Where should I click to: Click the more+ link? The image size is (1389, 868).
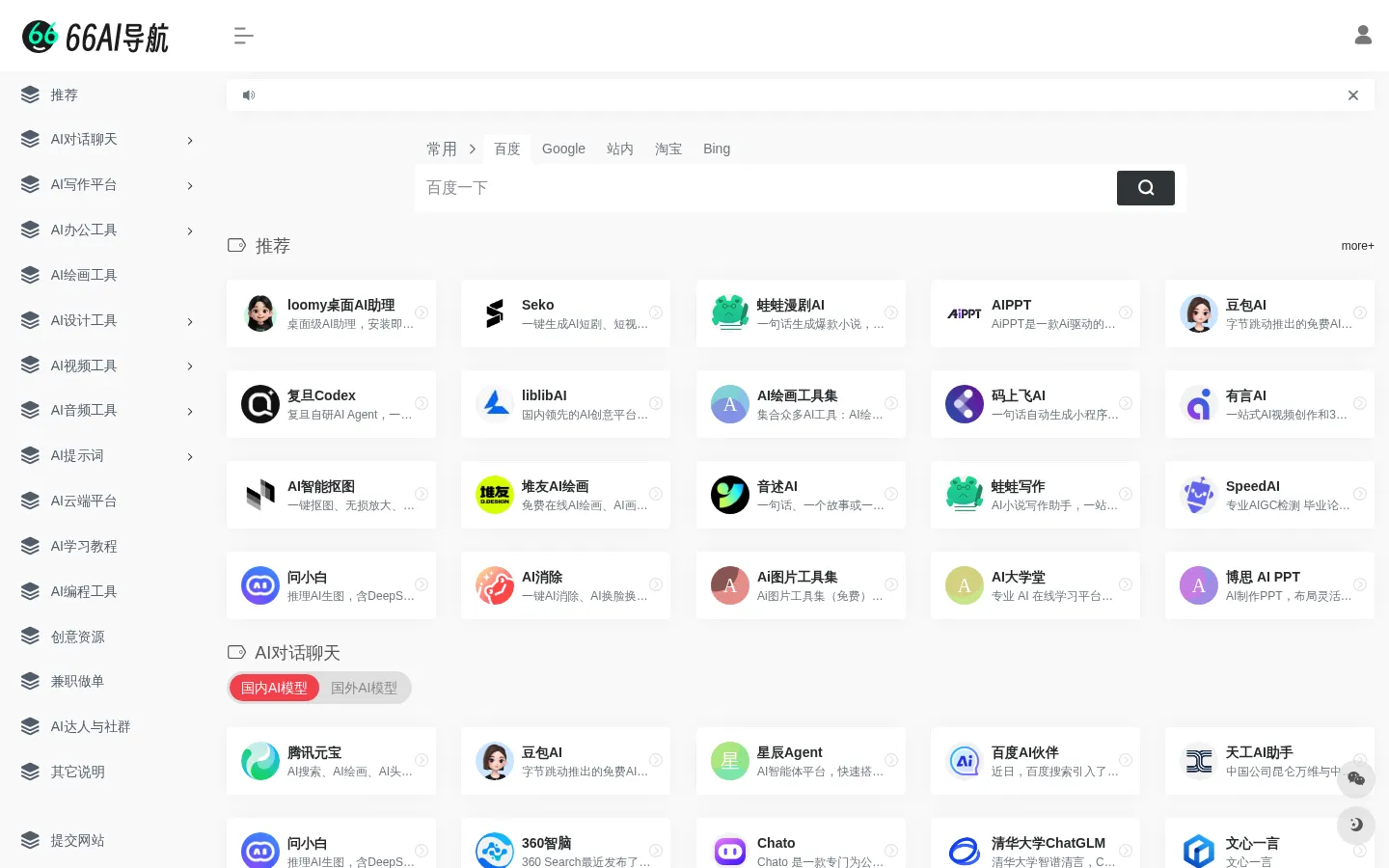1357,246
